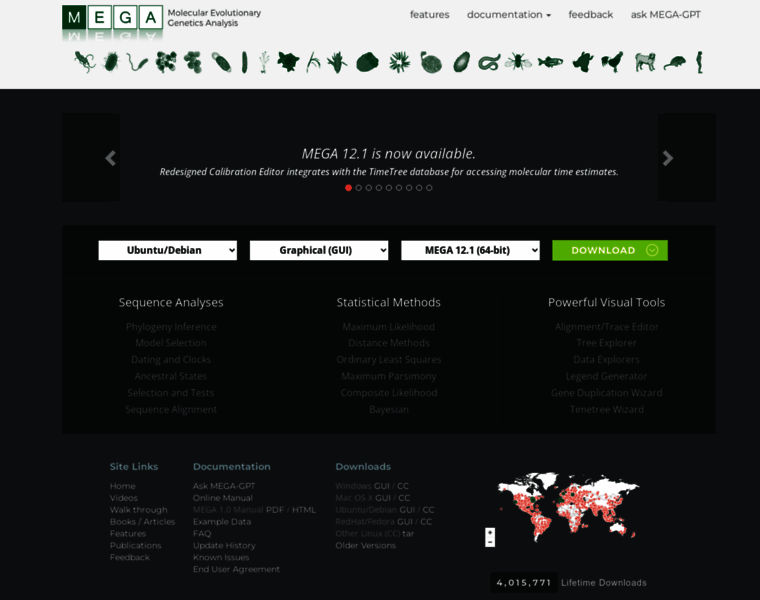Open End User Agreement footer link
The width and height of the screenshot is (760, 600).
click(x=236, y=569)
